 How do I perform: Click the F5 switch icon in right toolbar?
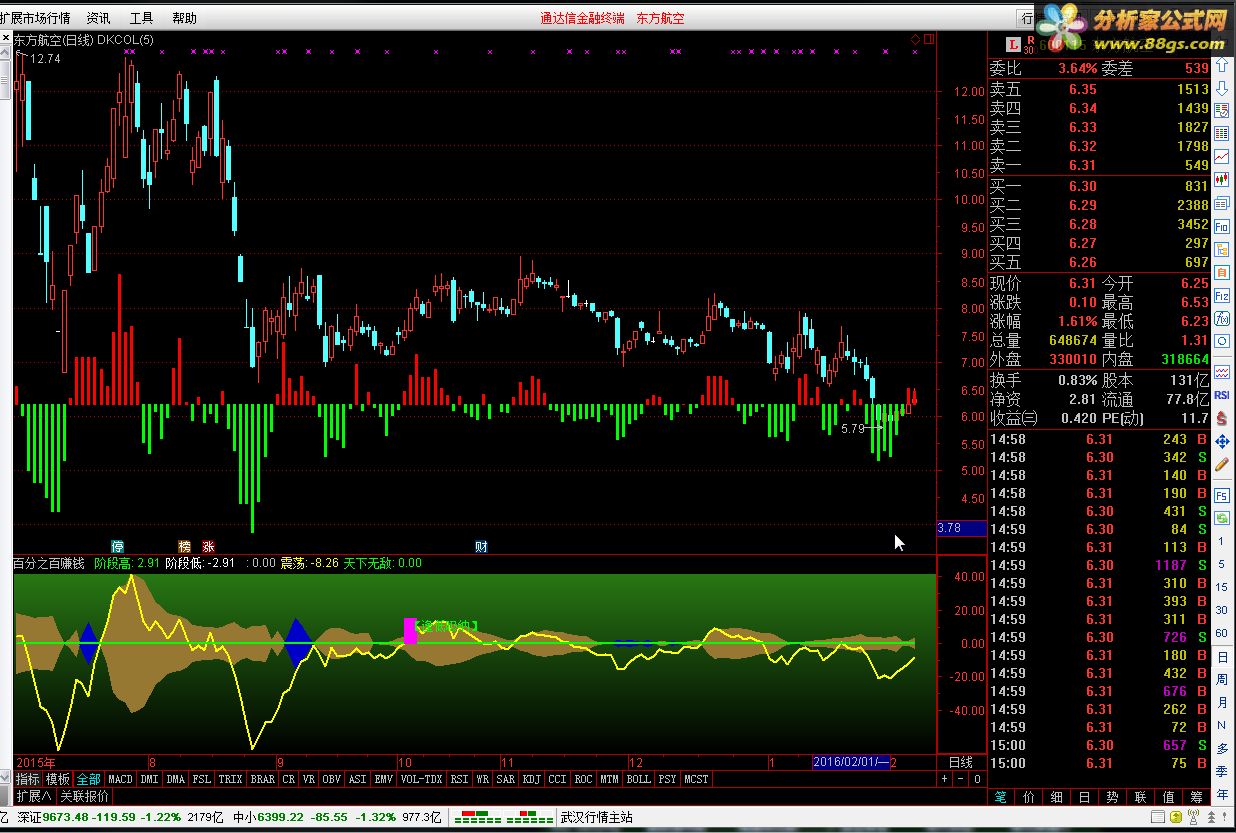(1222, 495)
